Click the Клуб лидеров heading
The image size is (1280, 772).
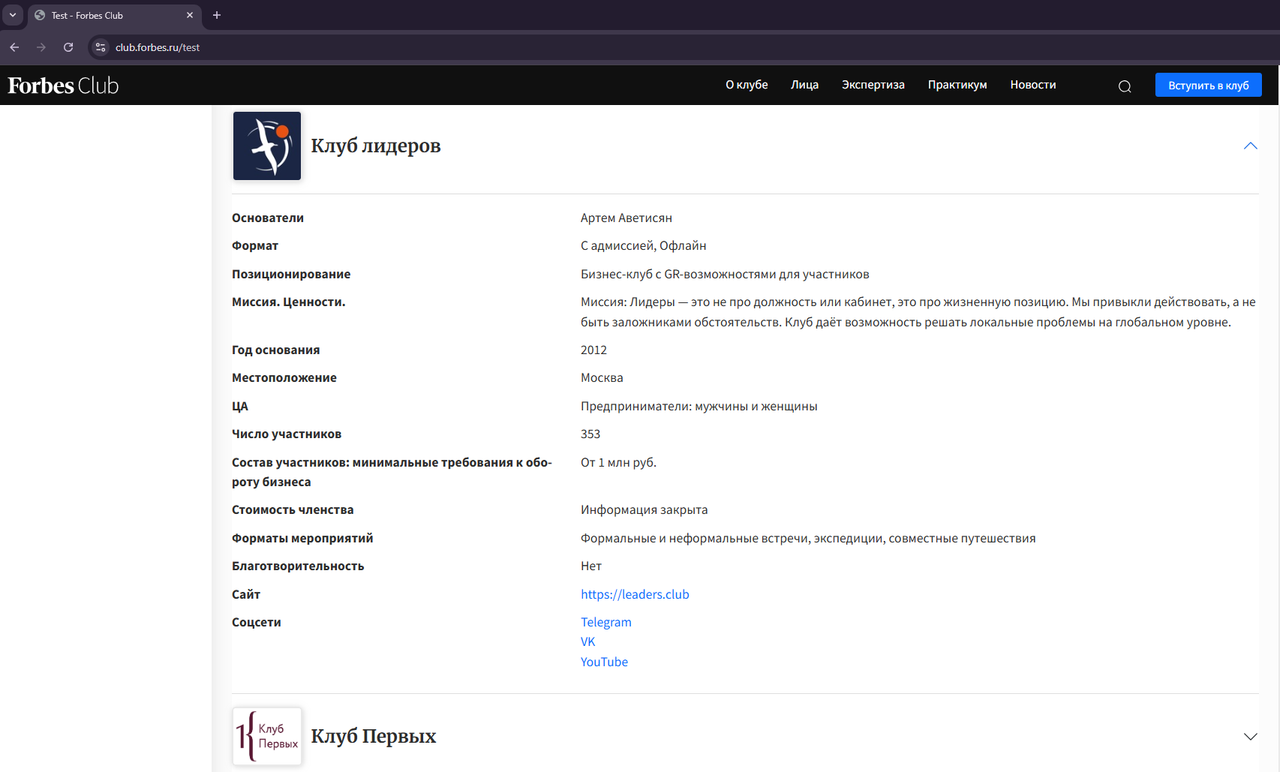click(x=376, y=146)
